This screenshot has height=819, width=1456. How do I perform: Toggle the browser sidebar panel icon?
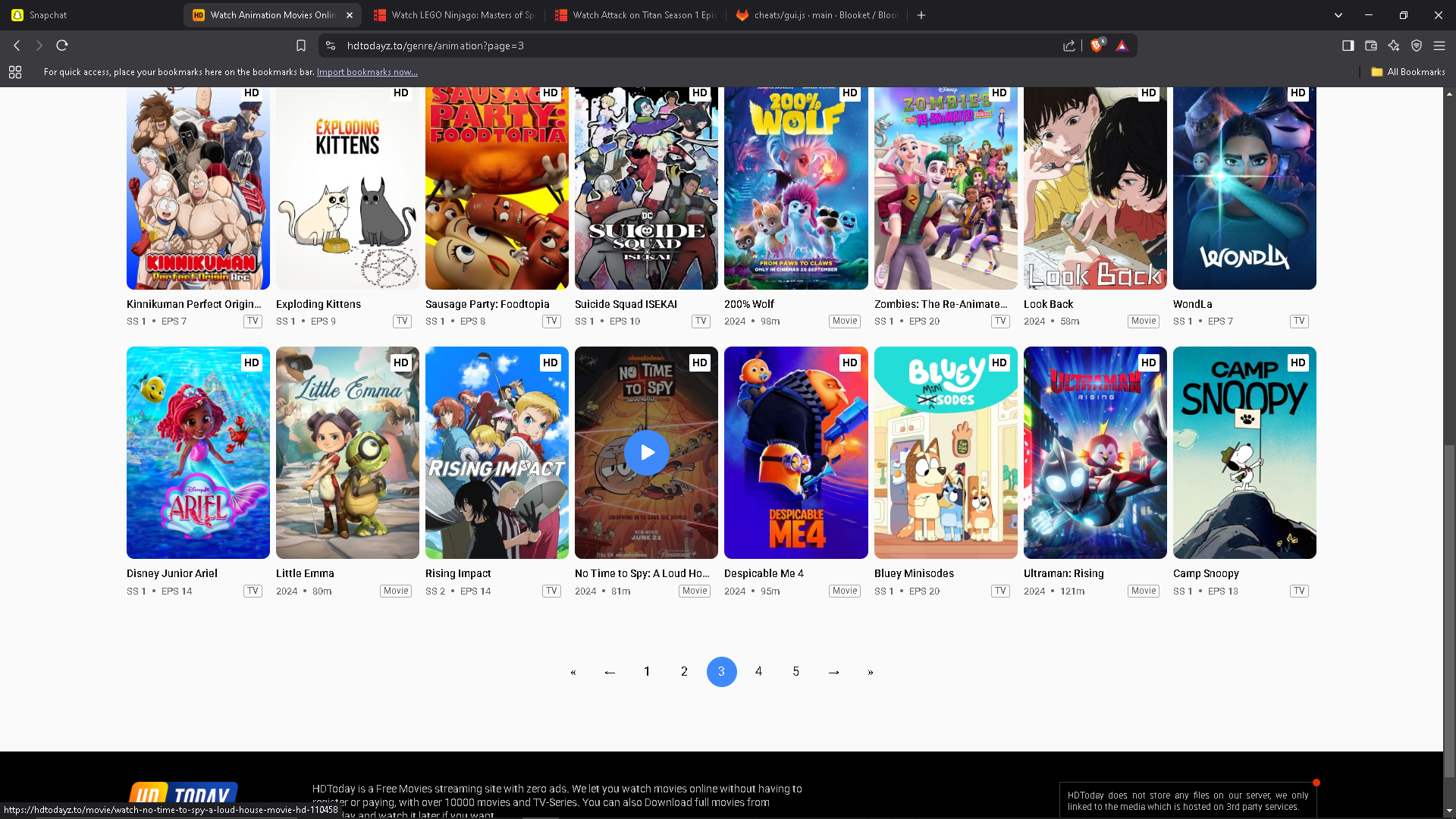1348,45
